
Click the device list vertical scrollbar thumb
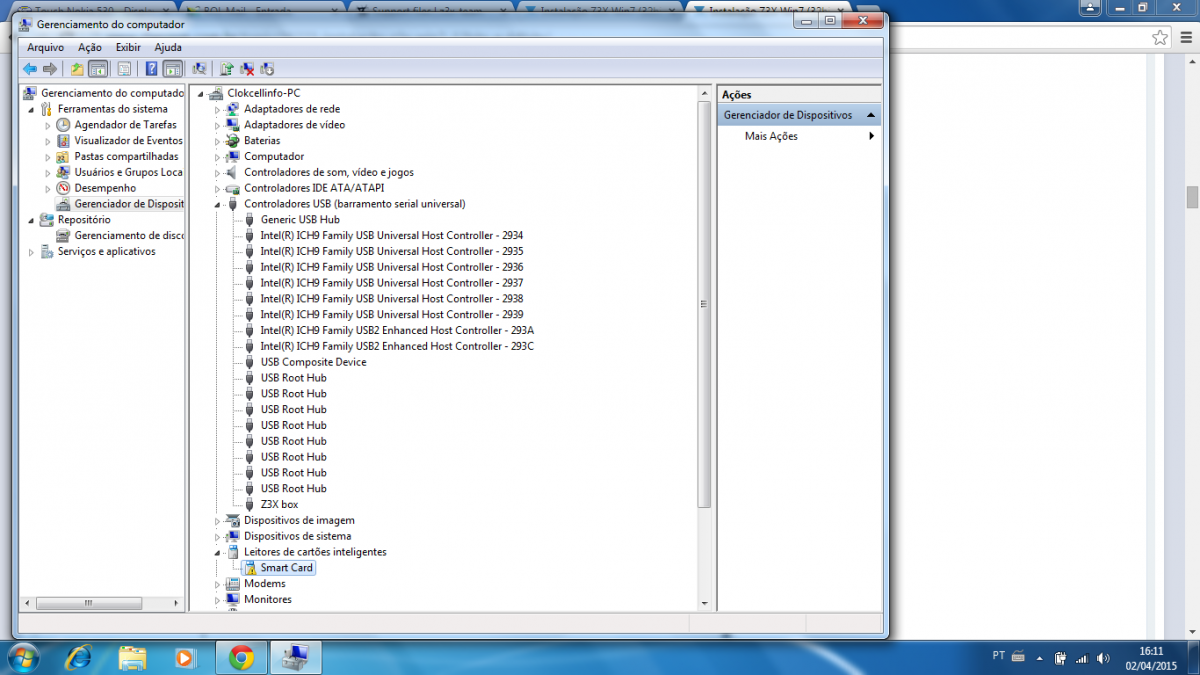click(x=704, y=304)
